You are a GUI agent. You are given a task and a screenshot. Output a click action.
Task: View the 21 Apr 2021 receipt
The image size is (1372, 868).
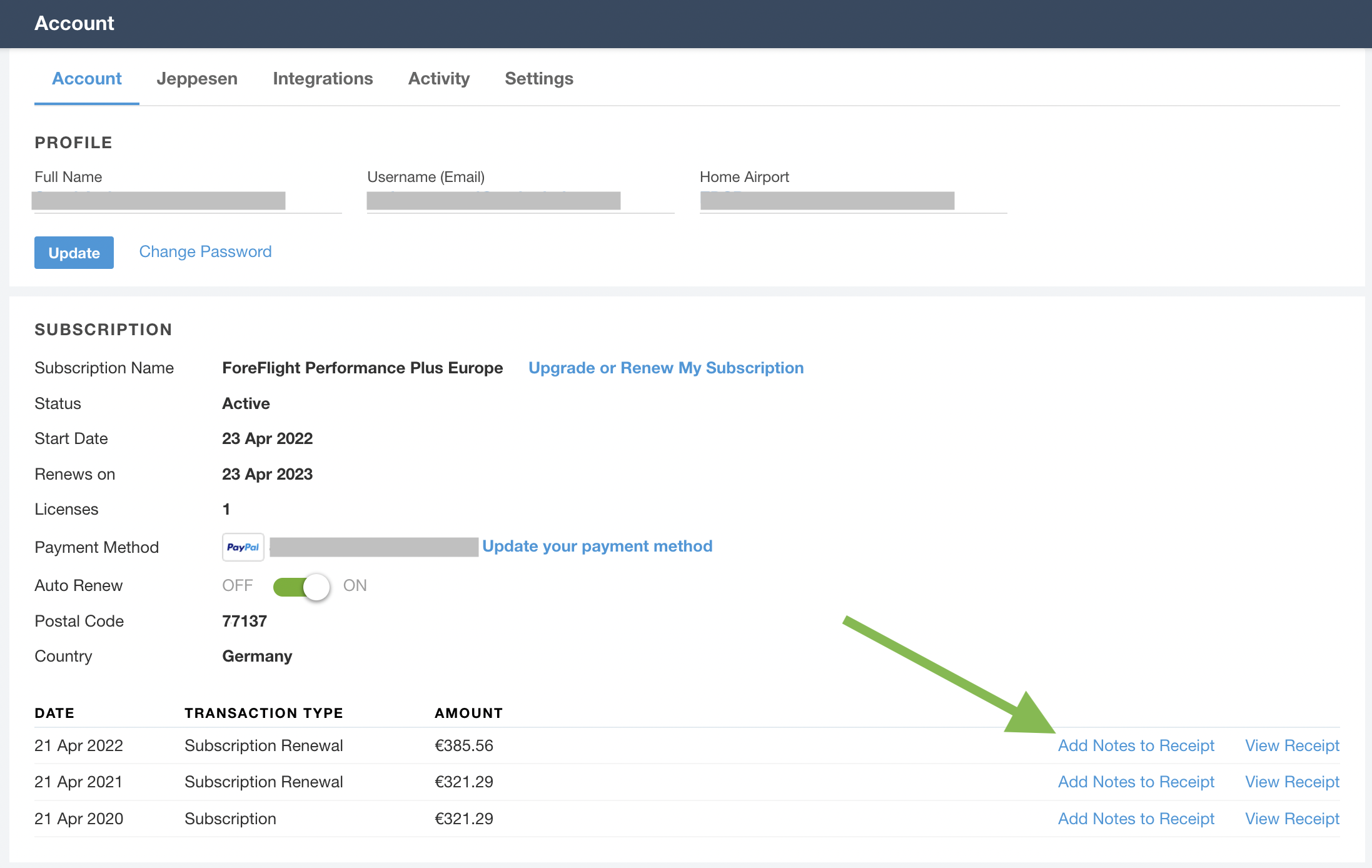tap(1292, 782)
